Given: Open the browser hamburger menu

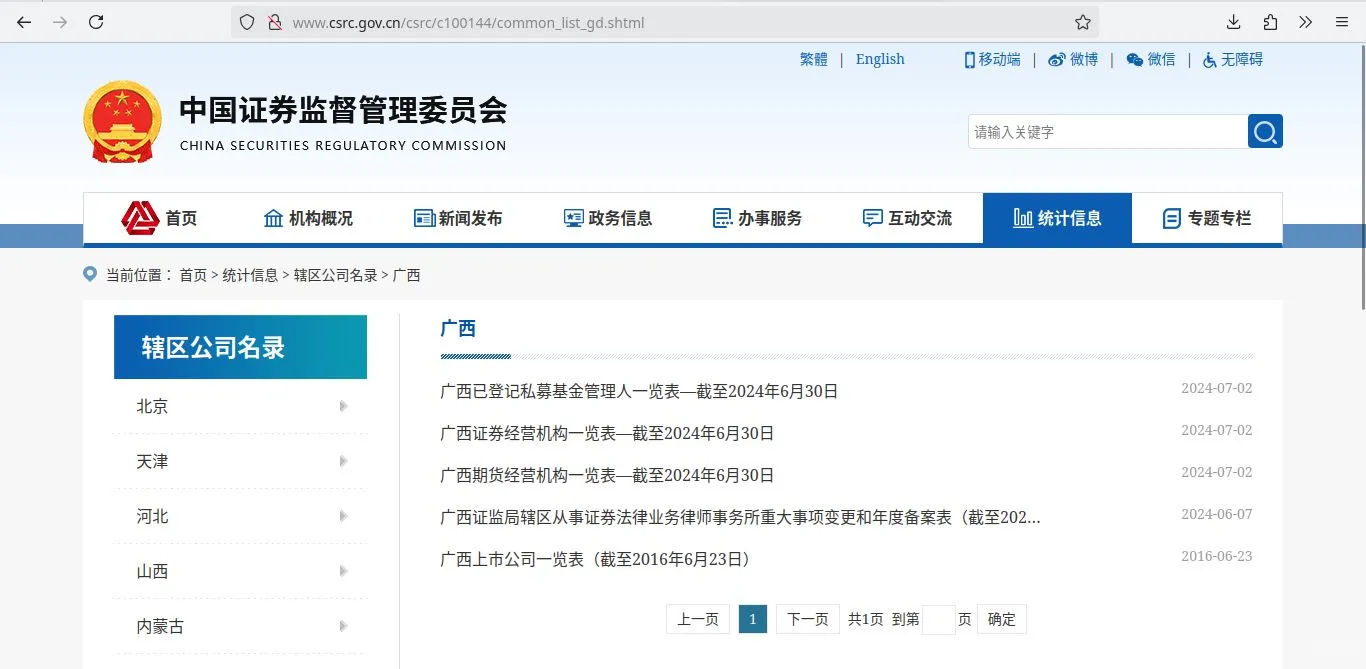Looking at the screenshot, I should pos(1340,21).
